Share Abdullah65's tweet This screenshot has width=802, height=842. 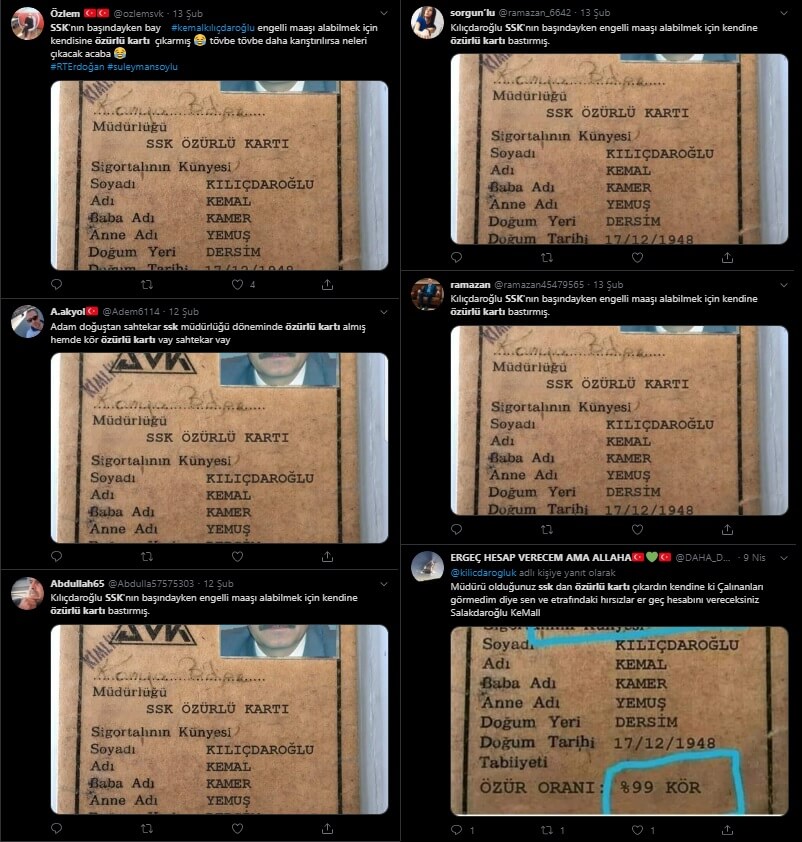[327, 829]
